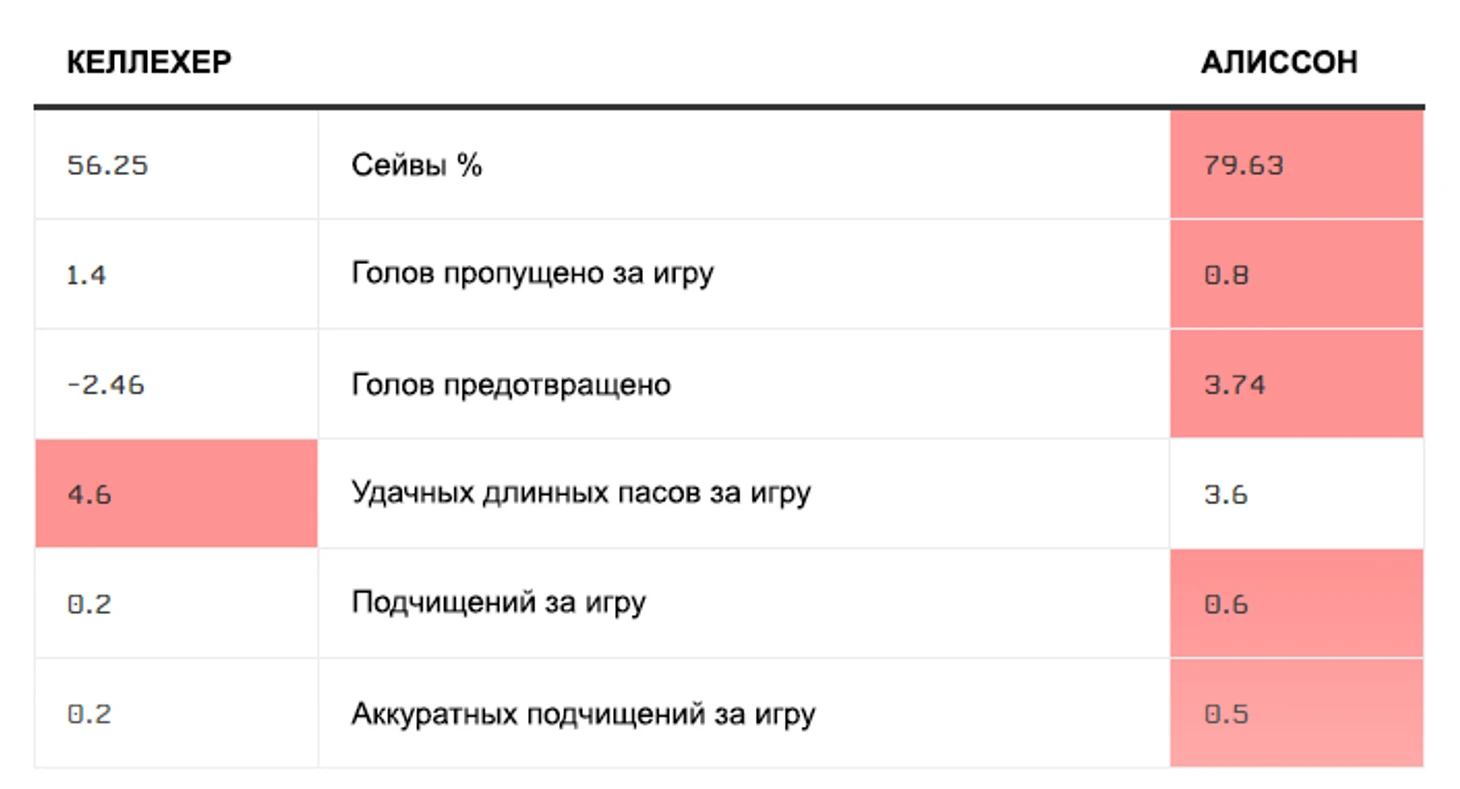The height and width of the screenshot is (789, 1460).
Task: Click Келлехер's highlighted 4.6 cell
Action: (176, 494)
